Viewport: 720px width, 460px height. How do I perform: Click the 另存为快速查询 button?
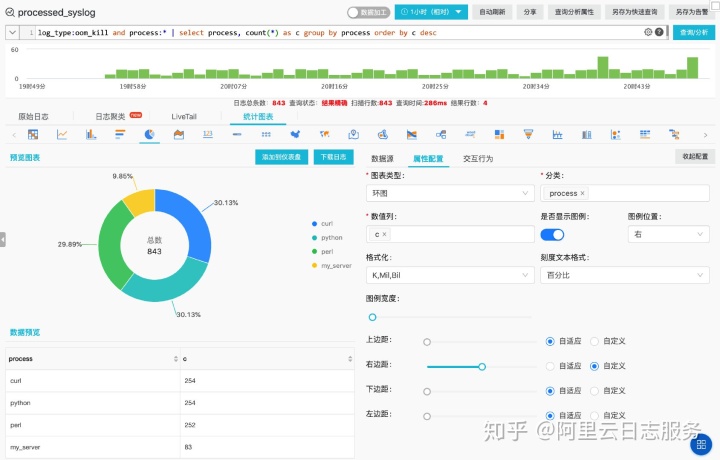[x=635, y=12]
